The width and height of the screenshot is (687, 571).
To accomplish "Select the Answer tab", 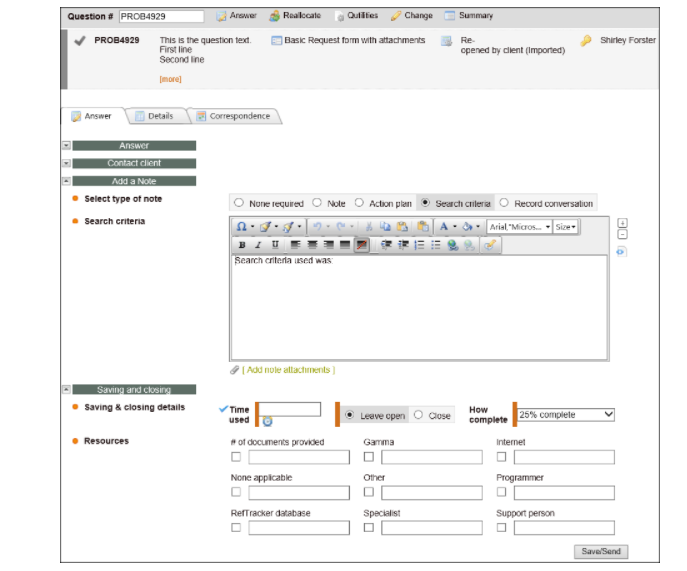I will tap(92, 116).
